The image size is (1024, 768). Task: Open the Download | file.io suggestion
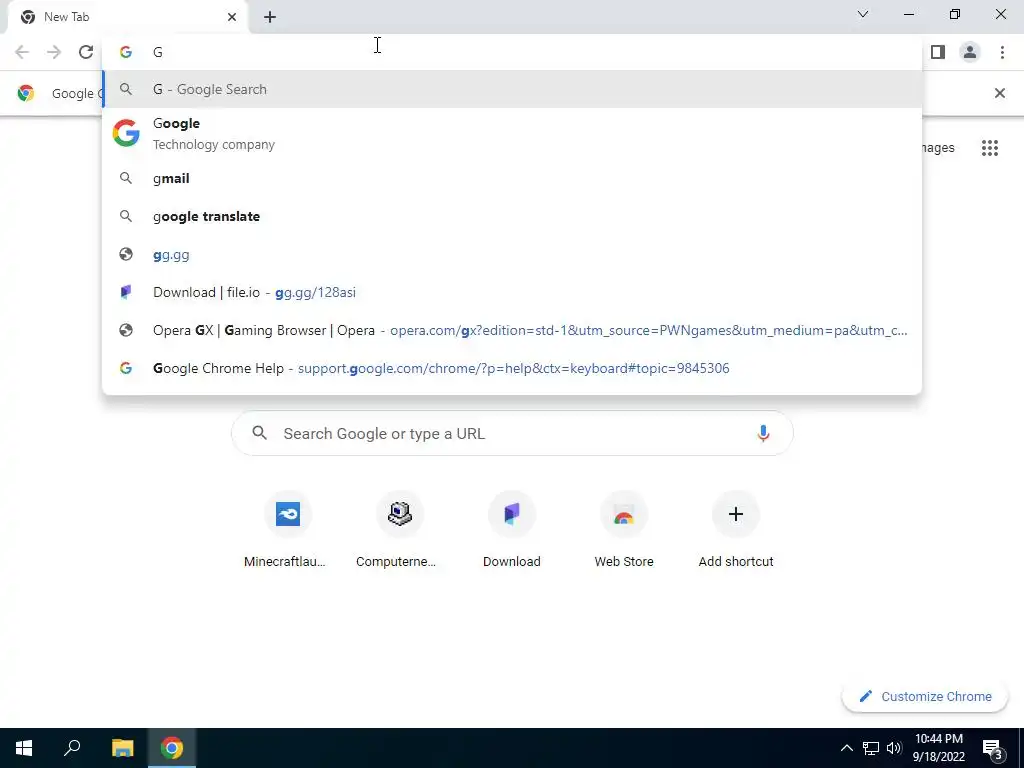click(x=512, y=292)
